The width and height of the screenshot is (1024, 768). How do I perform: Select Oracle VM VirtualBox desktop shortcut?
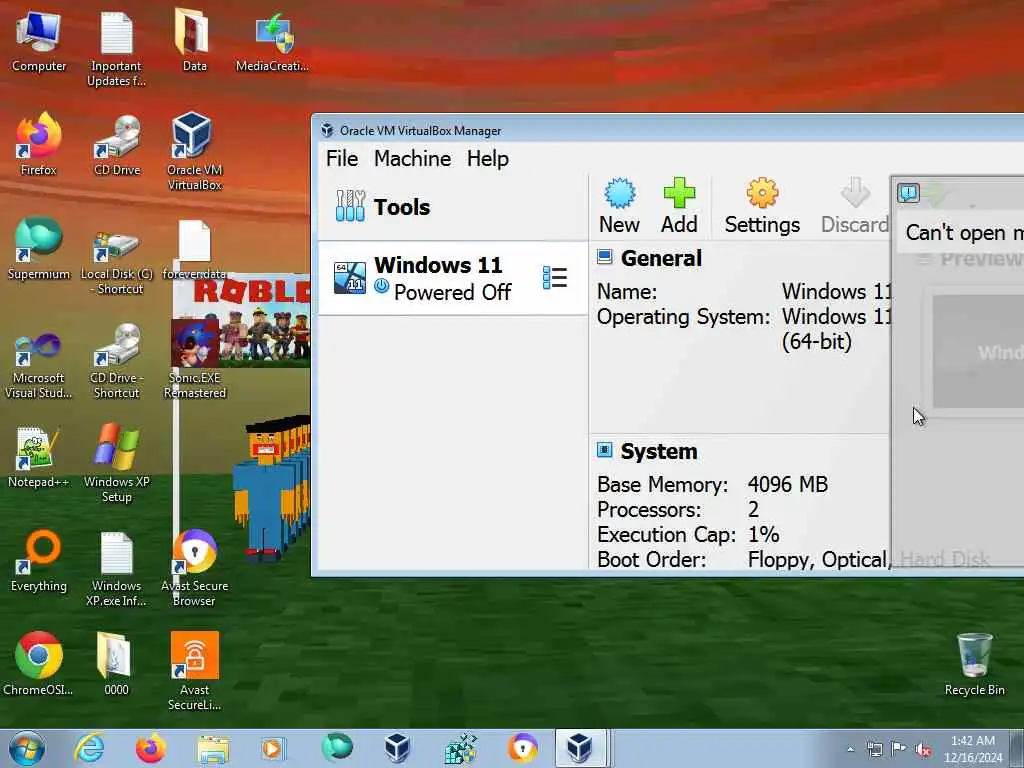pyautogui.click(x=194, y=152)
